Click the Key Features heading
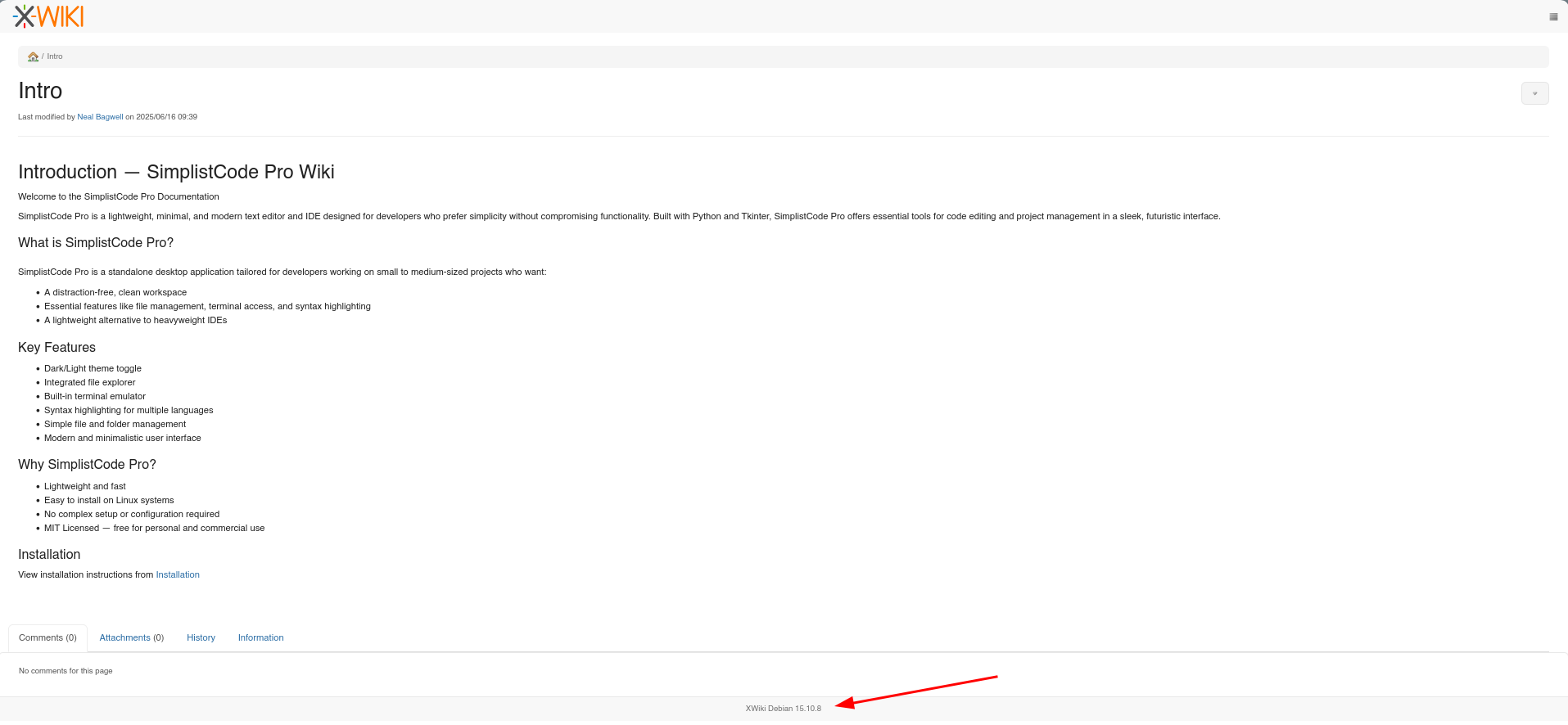This screenshot has width=1568, height=725. (x=56, y=347)
